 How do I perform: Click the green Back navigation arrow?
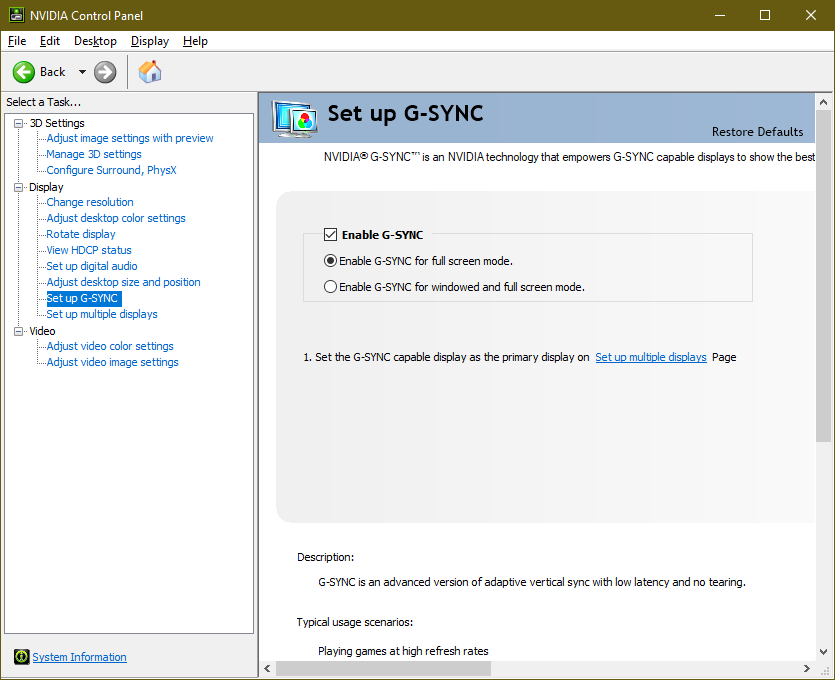point(24,71)
